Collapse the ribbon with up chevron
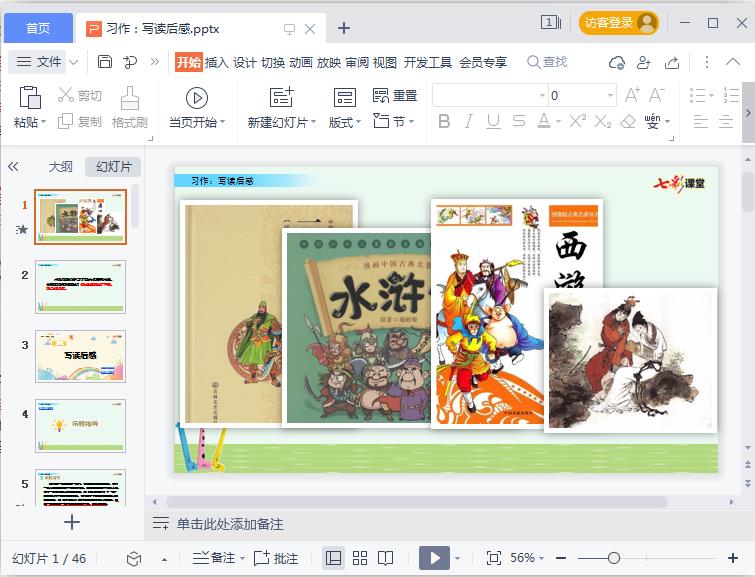 coord(732,62)
